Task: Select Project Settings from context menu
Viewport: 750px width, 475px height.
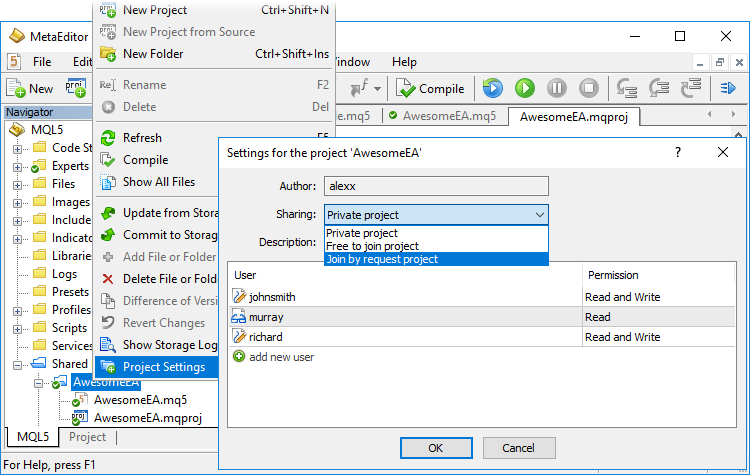Action: [x=163, y=367]
